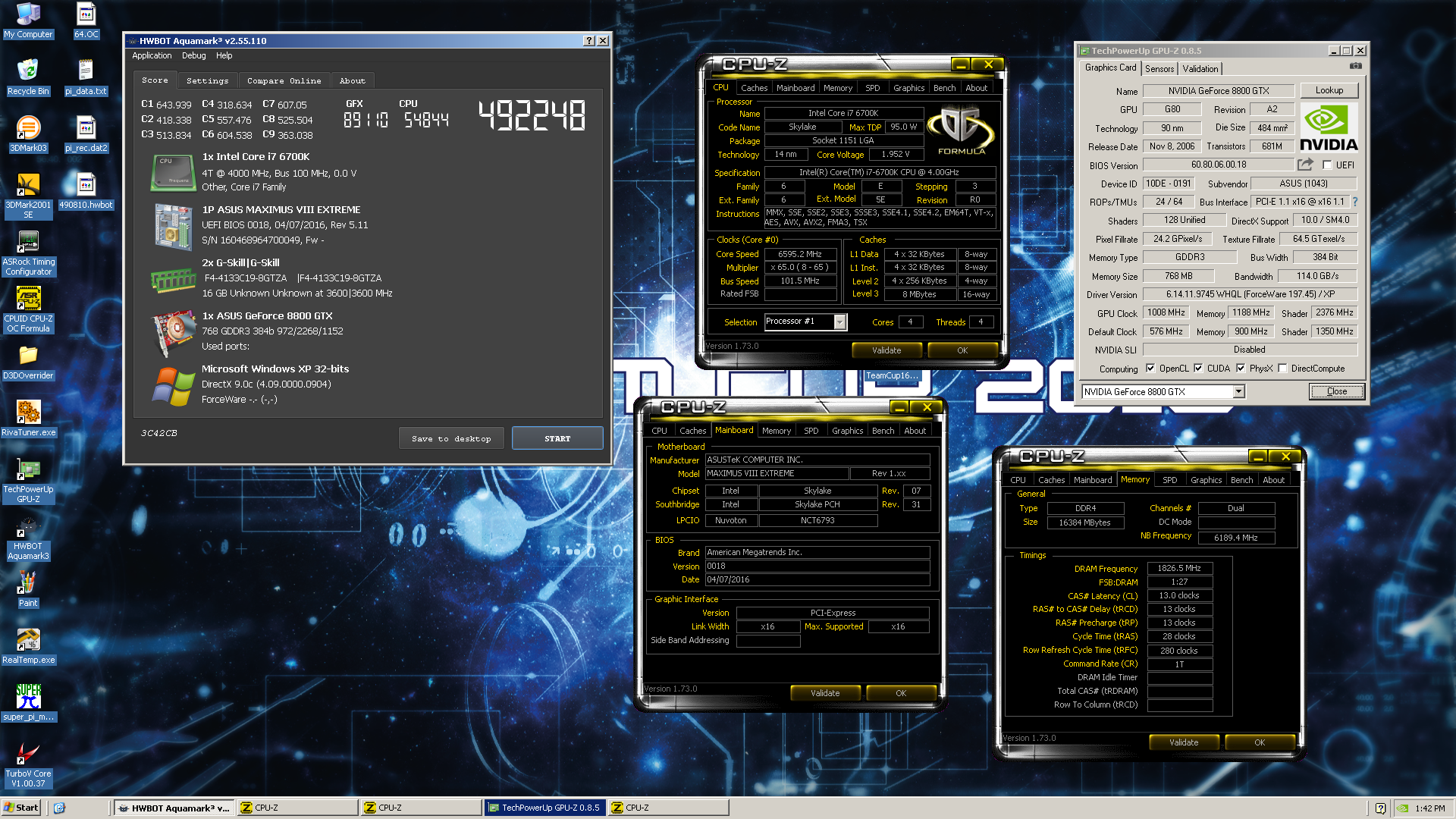Open the Application menu in Aquamark
Viewport: 1456px width, 819px height.
(x=152, y=55)
